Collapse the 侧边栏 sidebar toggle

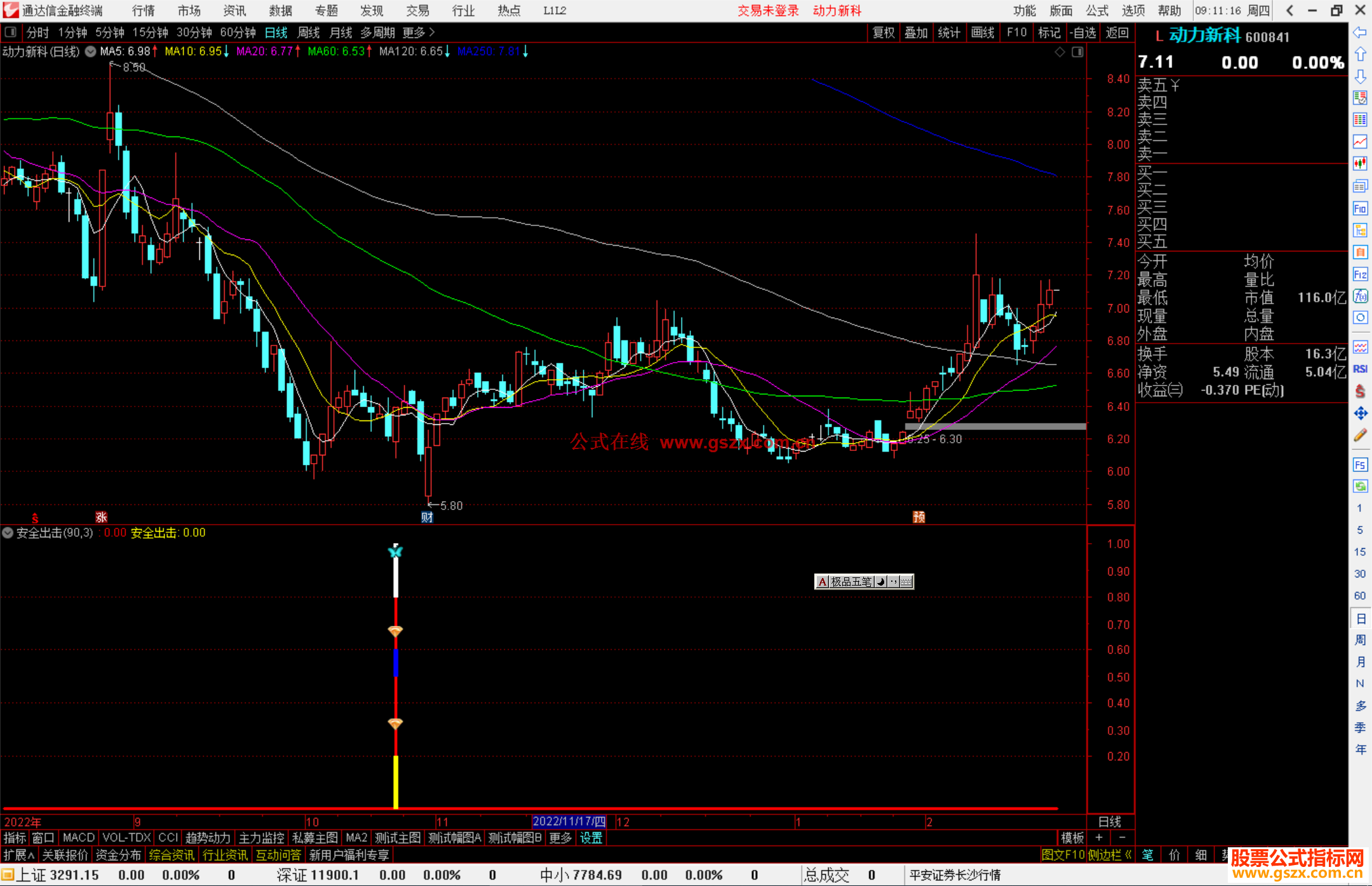(1110, 855)
